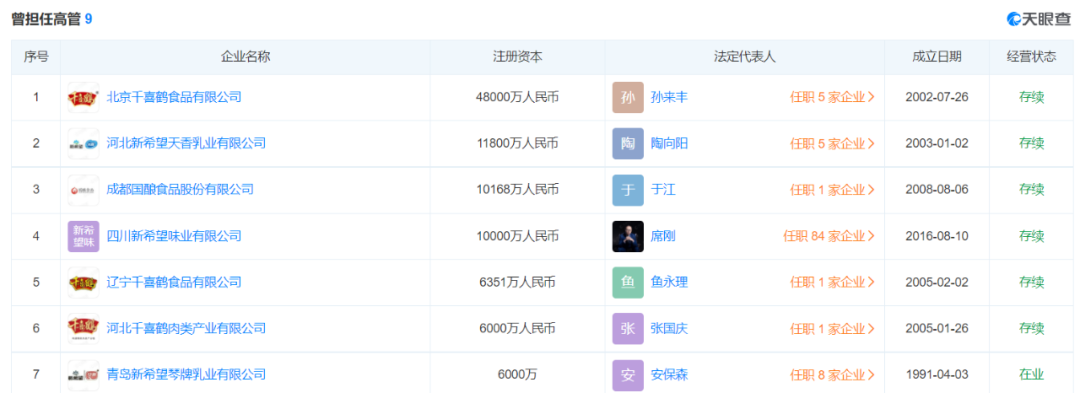Click the 存续 status for 北京千喜鹤食品
Screen dimensions: 1080x393
(1032, 98)
